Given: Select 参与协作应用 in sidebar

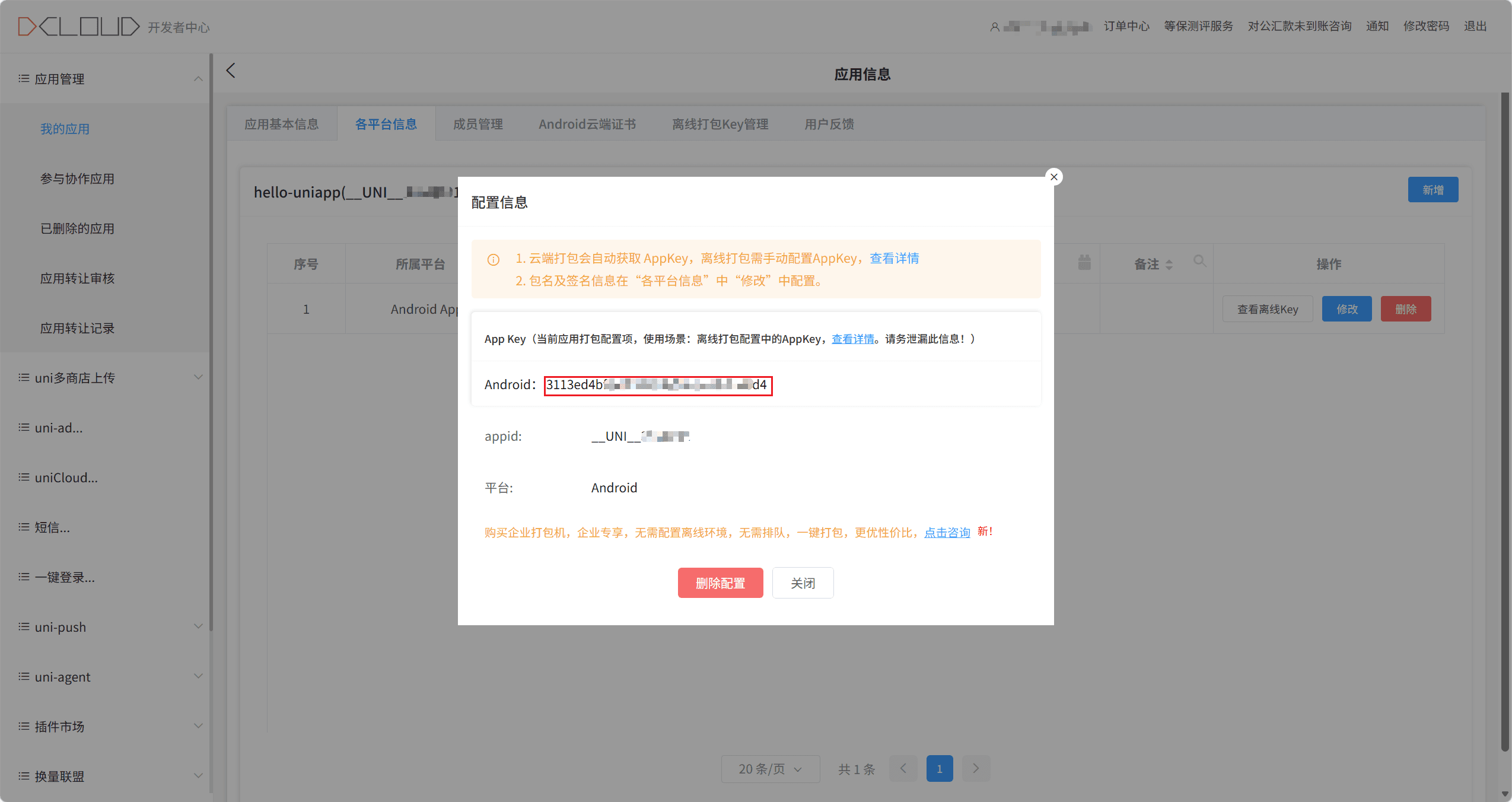Looking at the screenshot, I should [x=77, y=179].
